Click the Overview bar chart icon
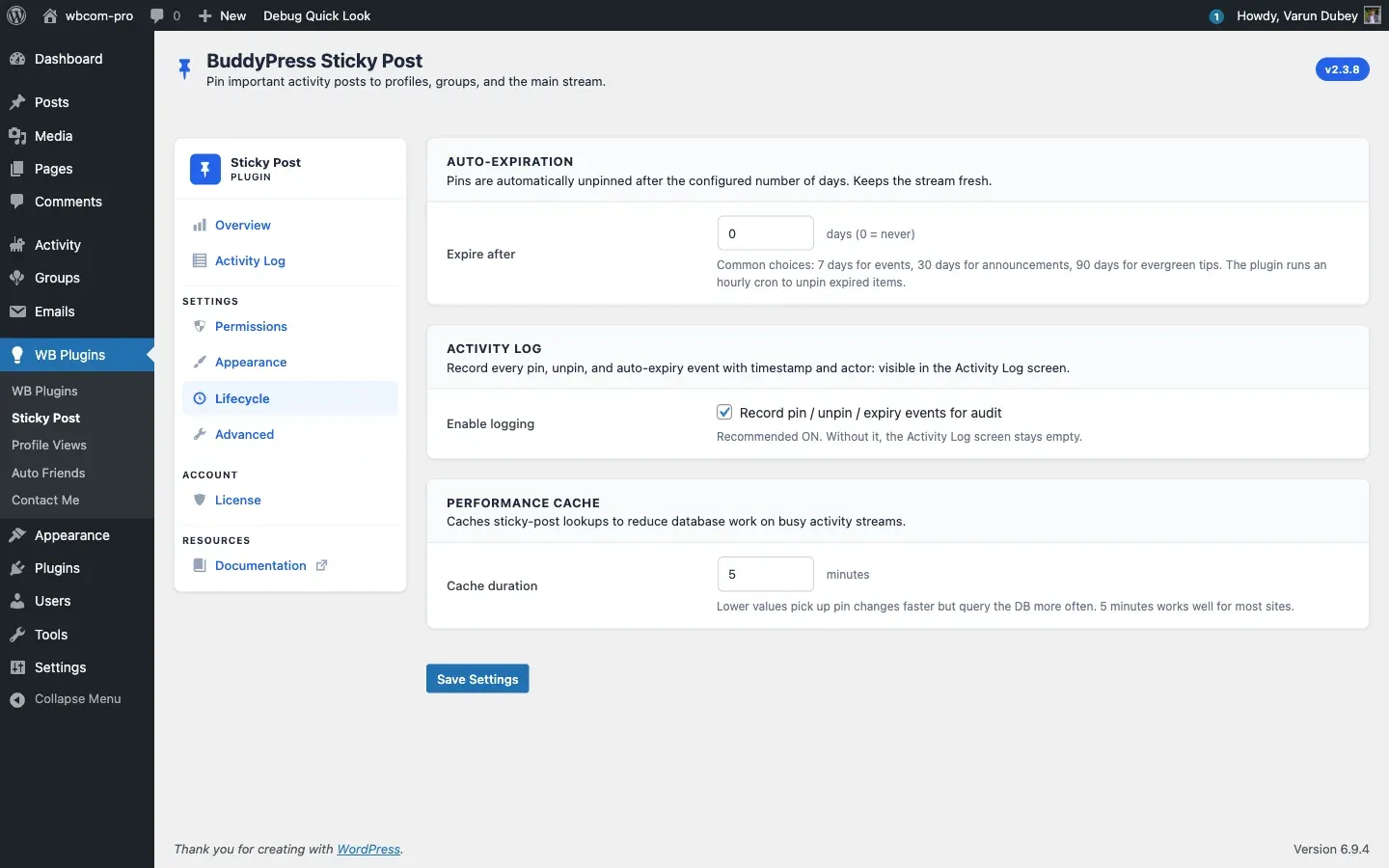The width and height of the screenshot is (1389, 868). pyautogui.click(x=200, y=225)
